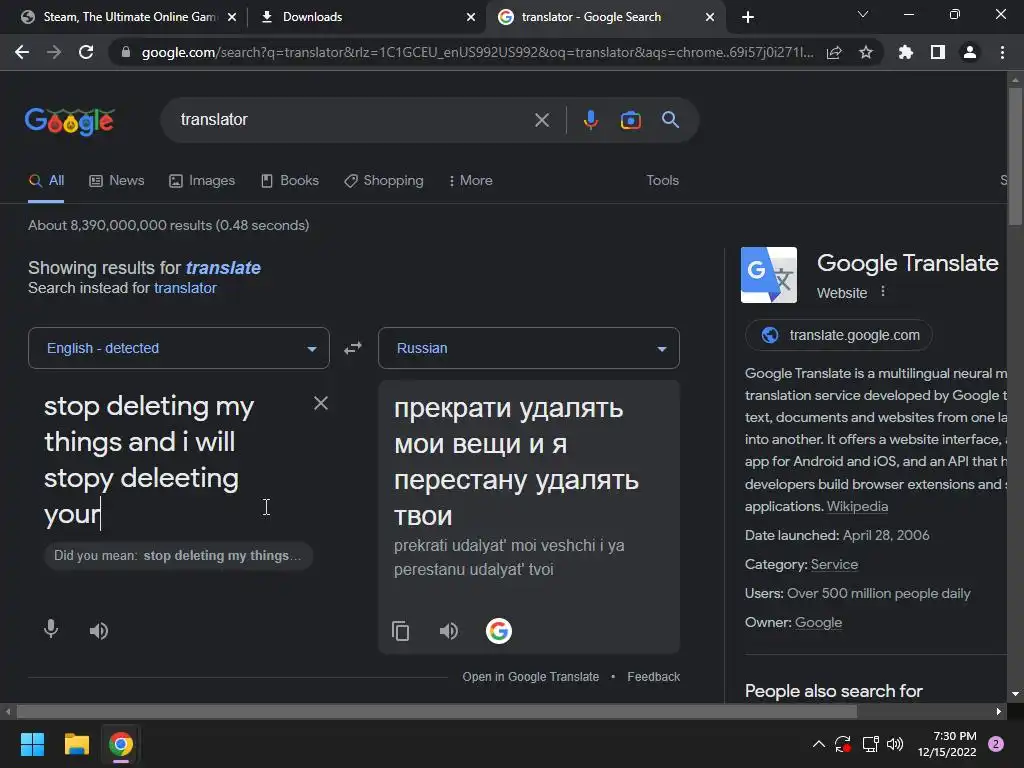This screenshot has width=1024, height=768.
Task: Search instead for translator link
Action: pos(185,288)
